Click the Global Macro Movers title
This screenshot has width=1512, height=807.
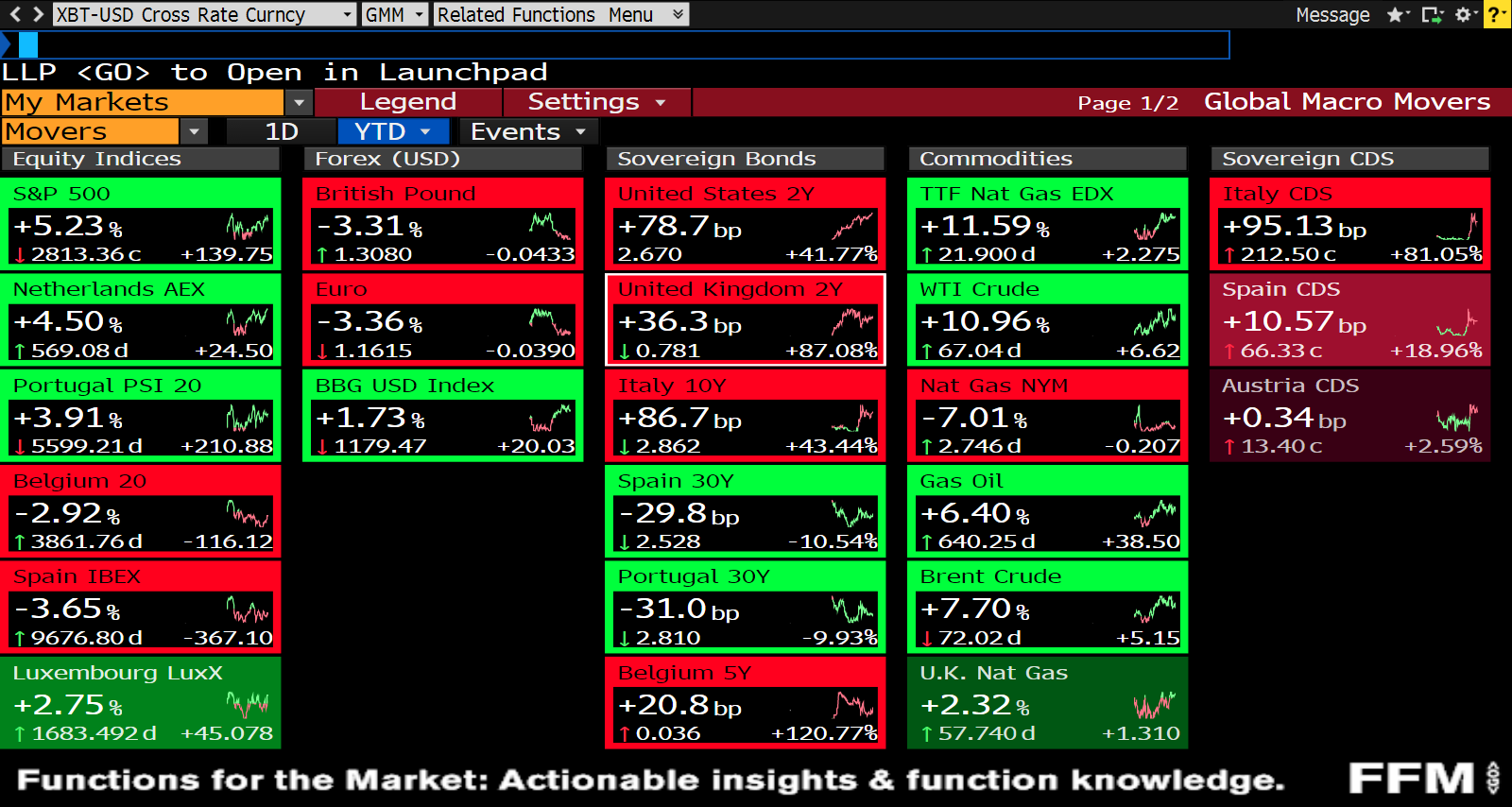point(1347,102)
